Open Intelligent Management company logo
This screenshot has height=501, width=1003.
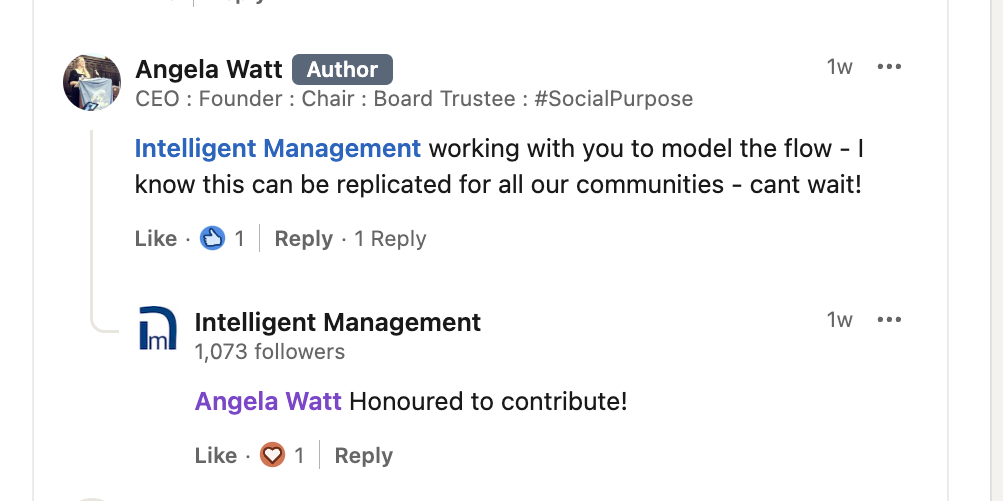point(157,329)
